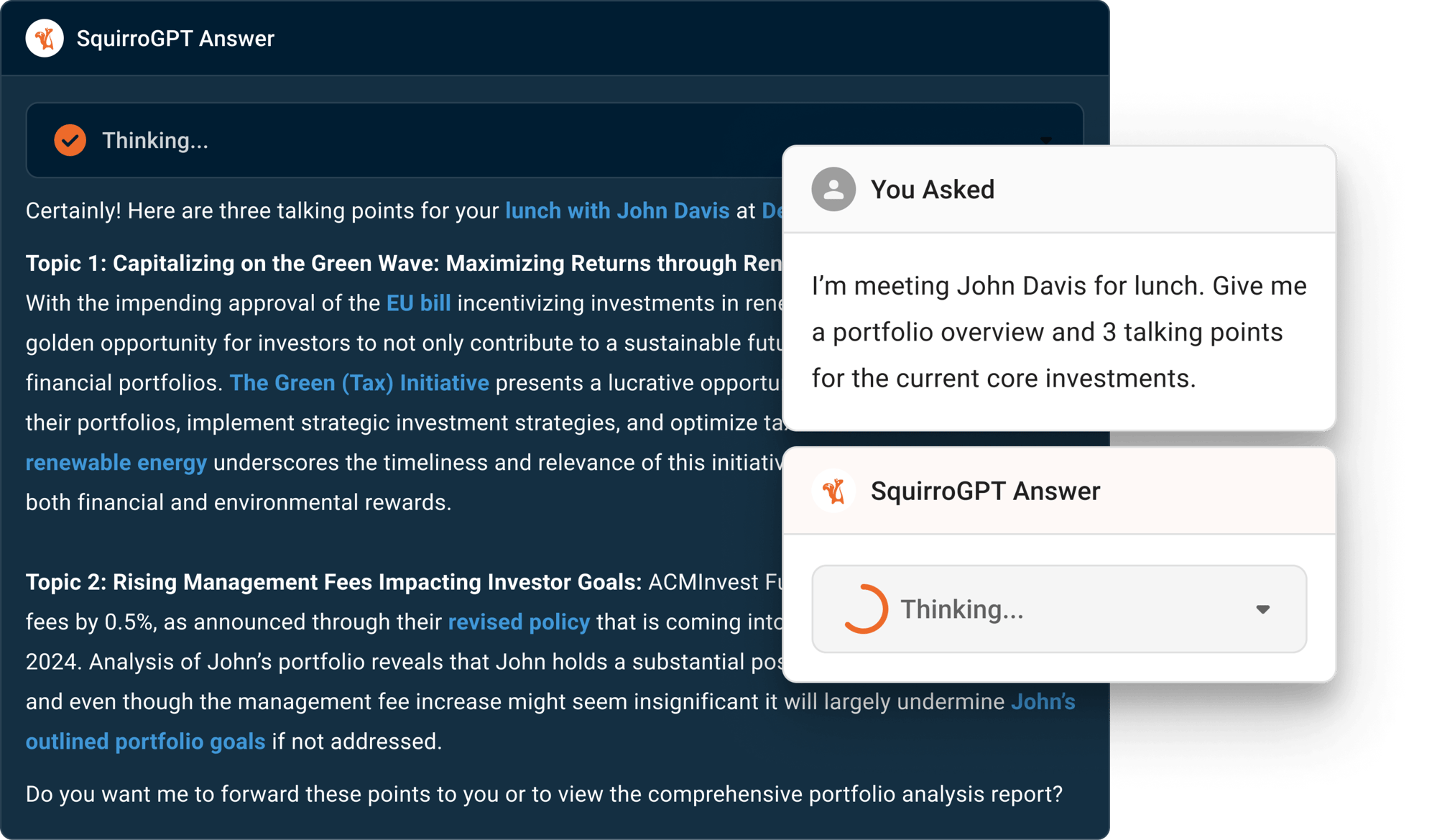Image resolution: width=1437 pixels, height=840 pixels.
Task: Open John's outlined portfolio goals link
Action: coord(146,742)
